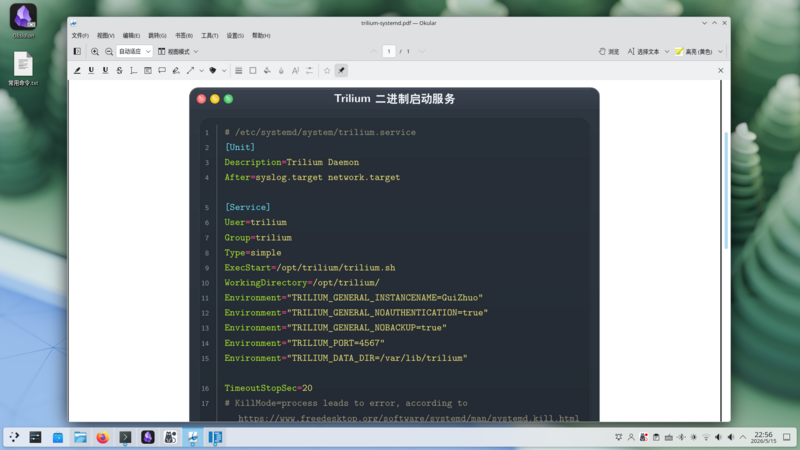This screenshot has width=800, height=450.
Task: Expand the stamp tool options
Action: pyautogui.click(x=224, y=71)
